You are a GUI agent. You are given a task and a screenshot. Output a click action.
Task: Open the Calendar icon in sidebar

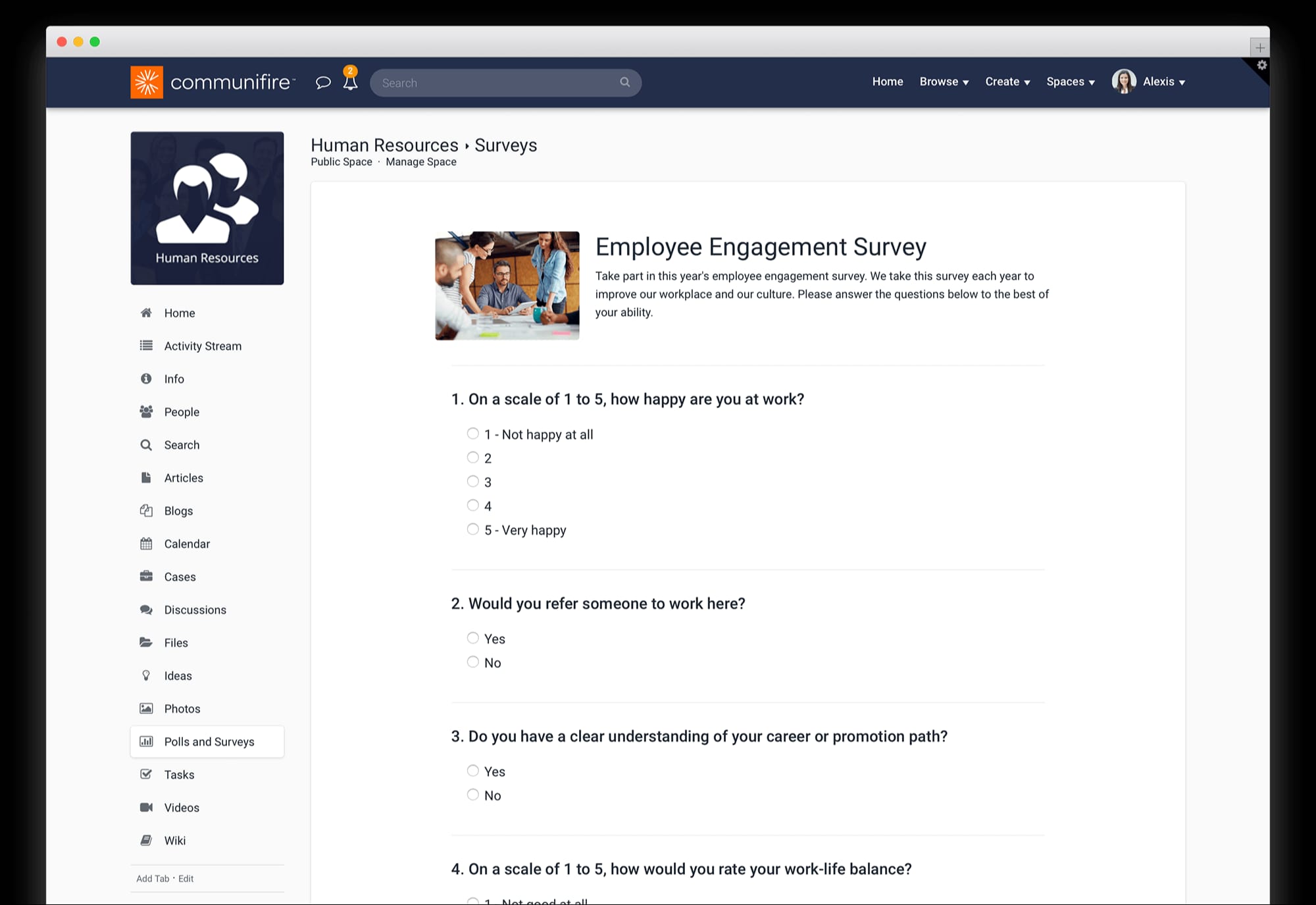(x=146, y=544)
